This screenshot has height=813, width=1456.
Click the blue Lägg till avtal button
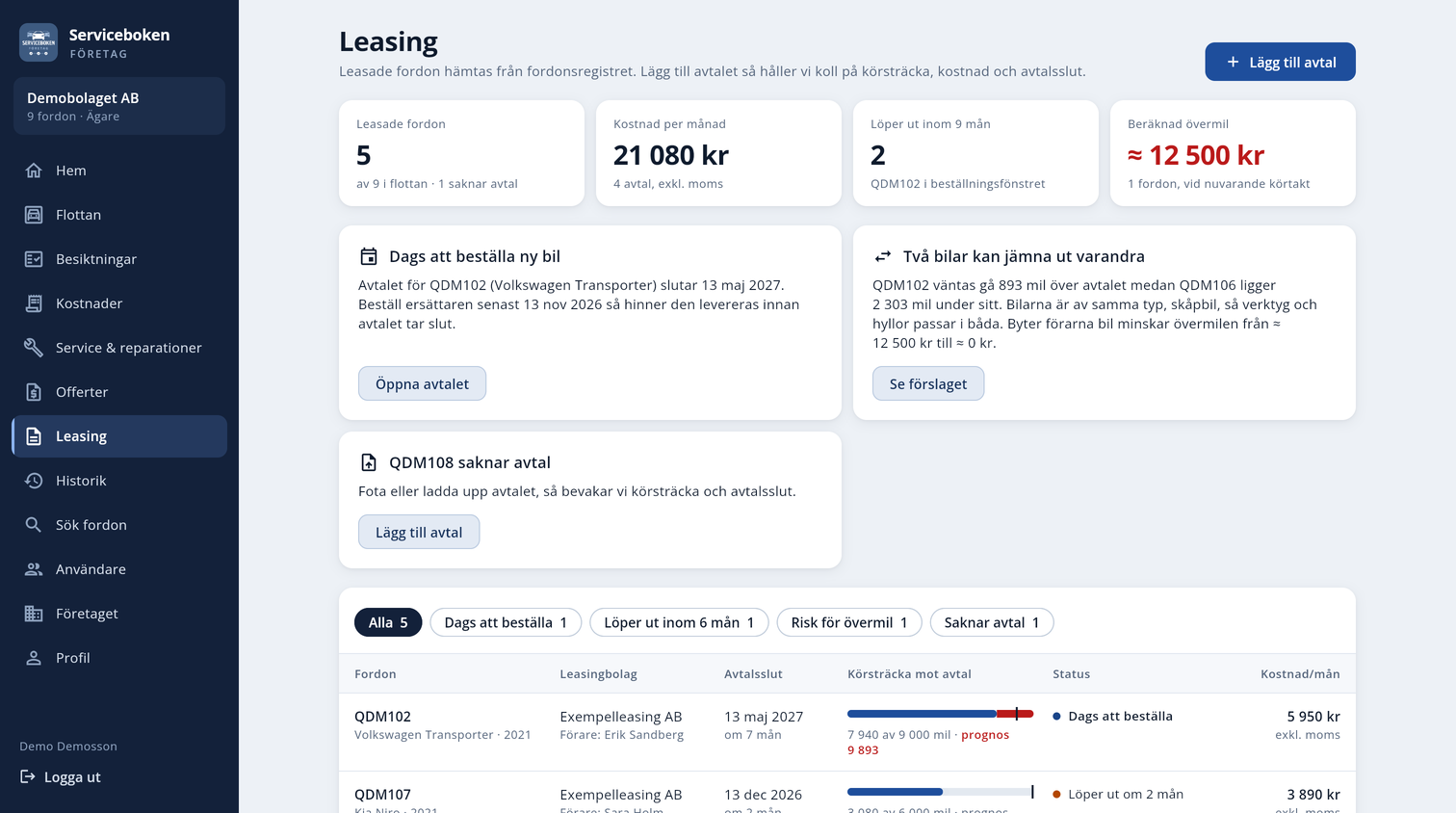point(1280,62)
